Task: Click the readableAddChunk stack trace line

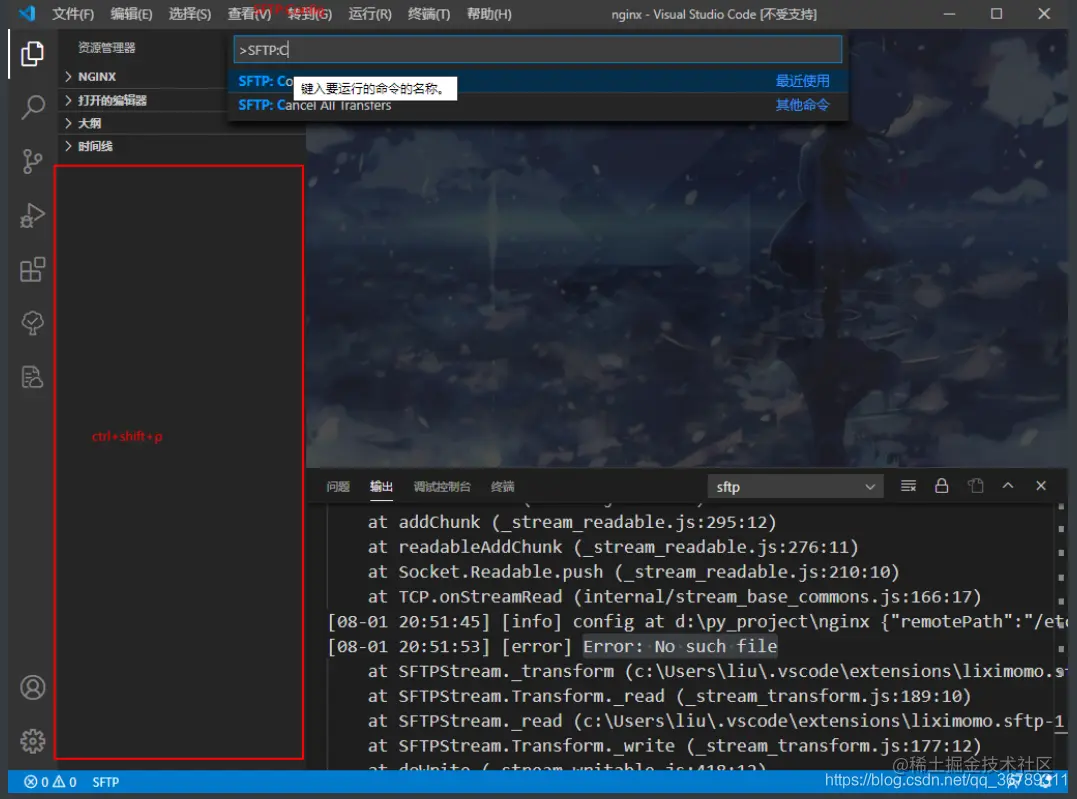Action: 613,547
